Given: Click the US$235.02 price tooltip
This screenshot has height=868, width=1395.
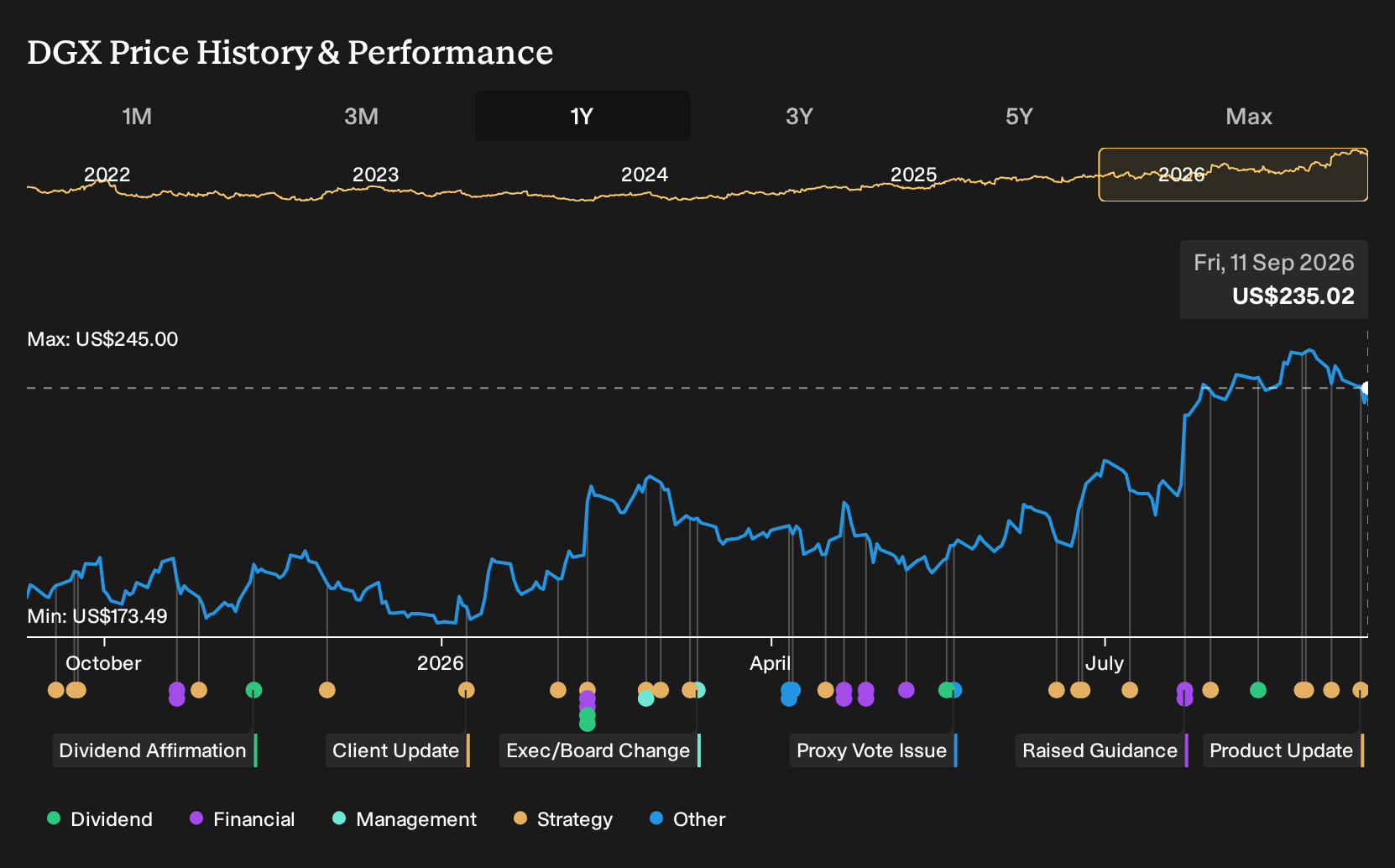Looking at the screenshot, I should point(1274,280).
